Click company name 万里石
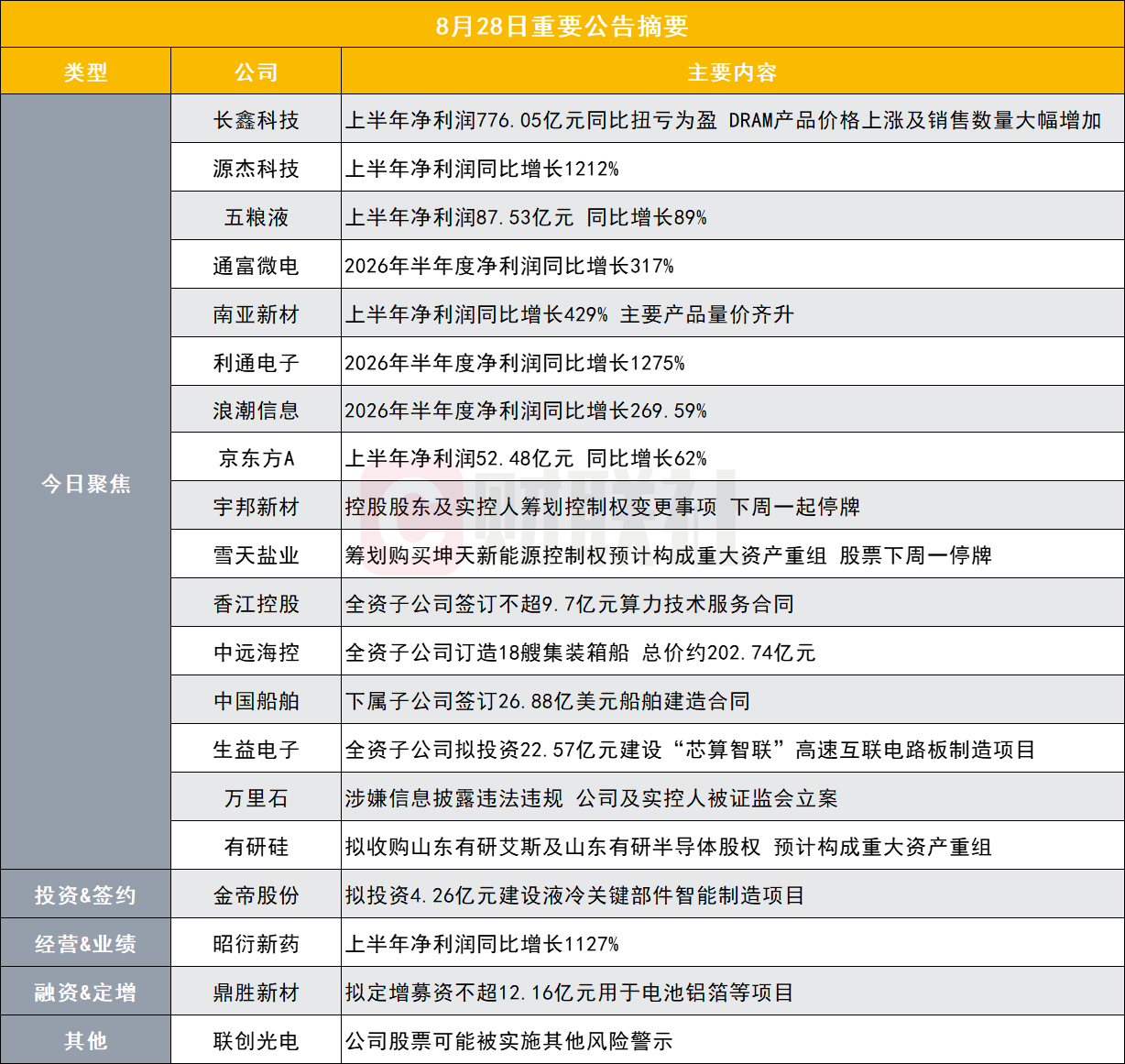This screenshot has height=1064, width=1125. pos(257,798)
